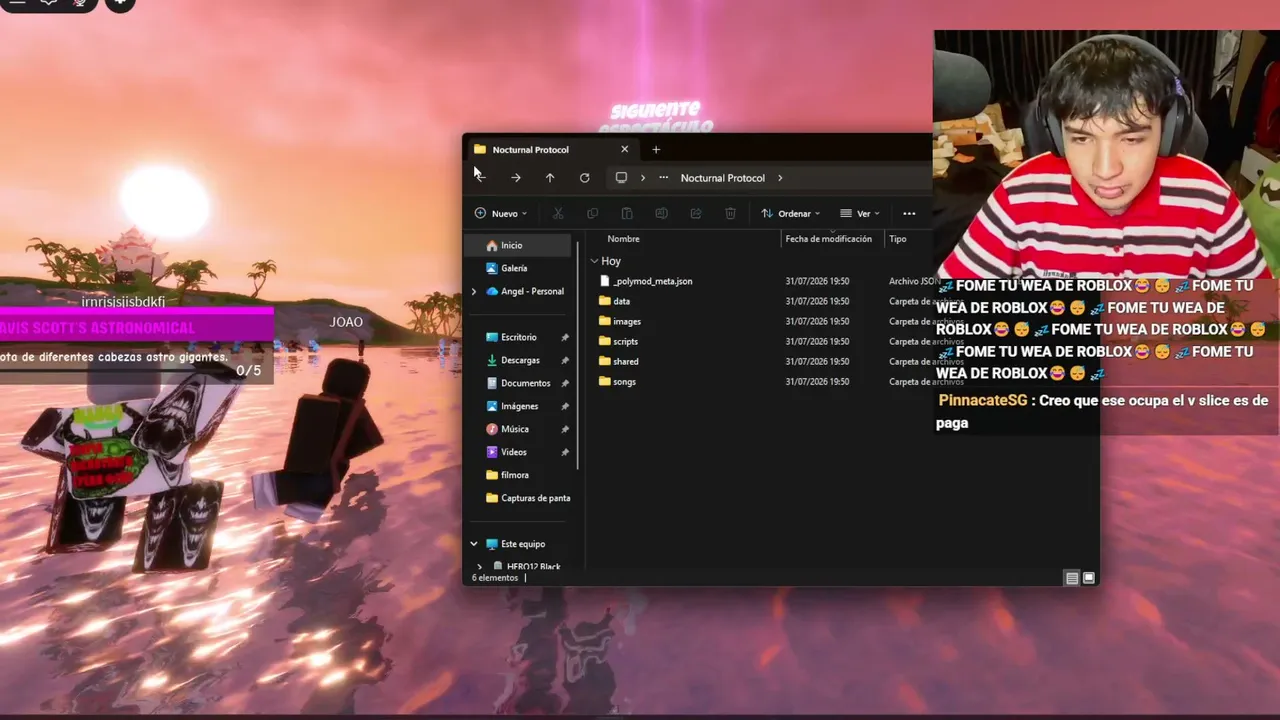The width and height of the screenshot is (1280, 720).
Task: Open Videos in quick access
Action: click(514, 452)
